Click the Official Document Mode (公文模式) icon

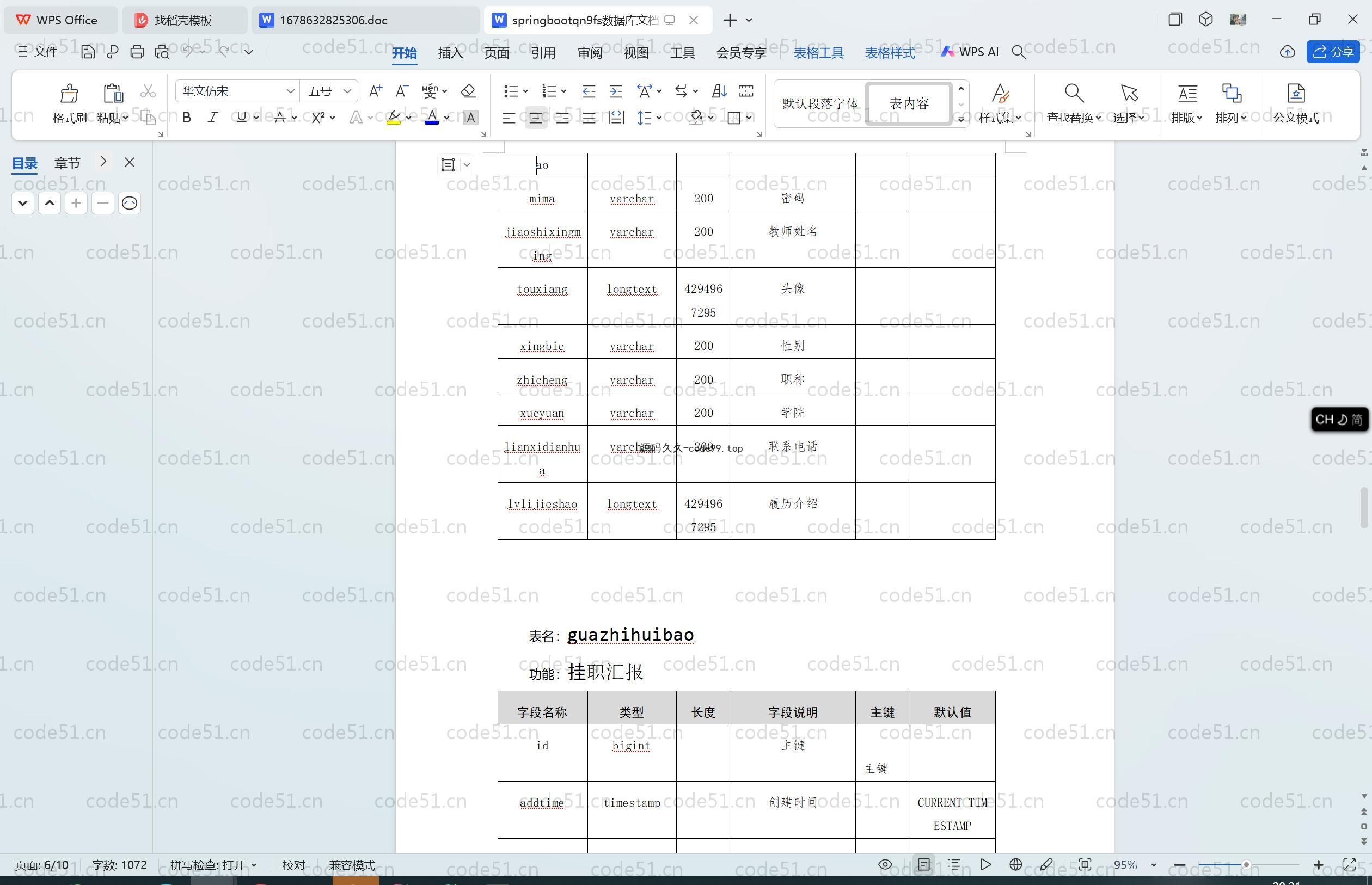1296,93
